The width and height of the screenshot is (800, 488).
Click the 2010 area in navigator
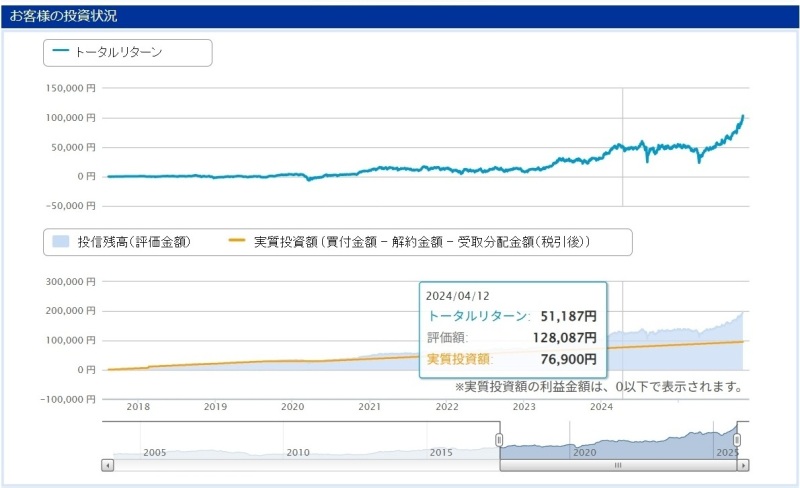point(297,445)
